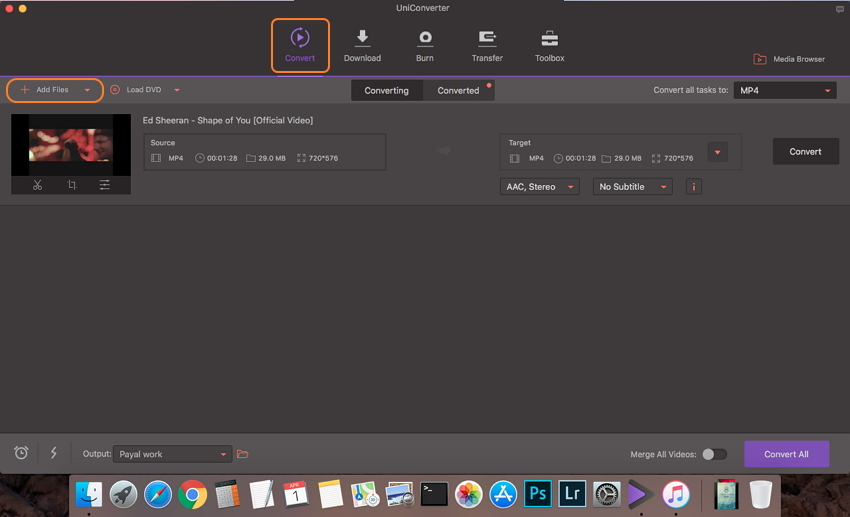The height and width of the screenshot is (517, 850).
Task: Click the crop icon under the thumbnail
Action: [x=72, y=185]
